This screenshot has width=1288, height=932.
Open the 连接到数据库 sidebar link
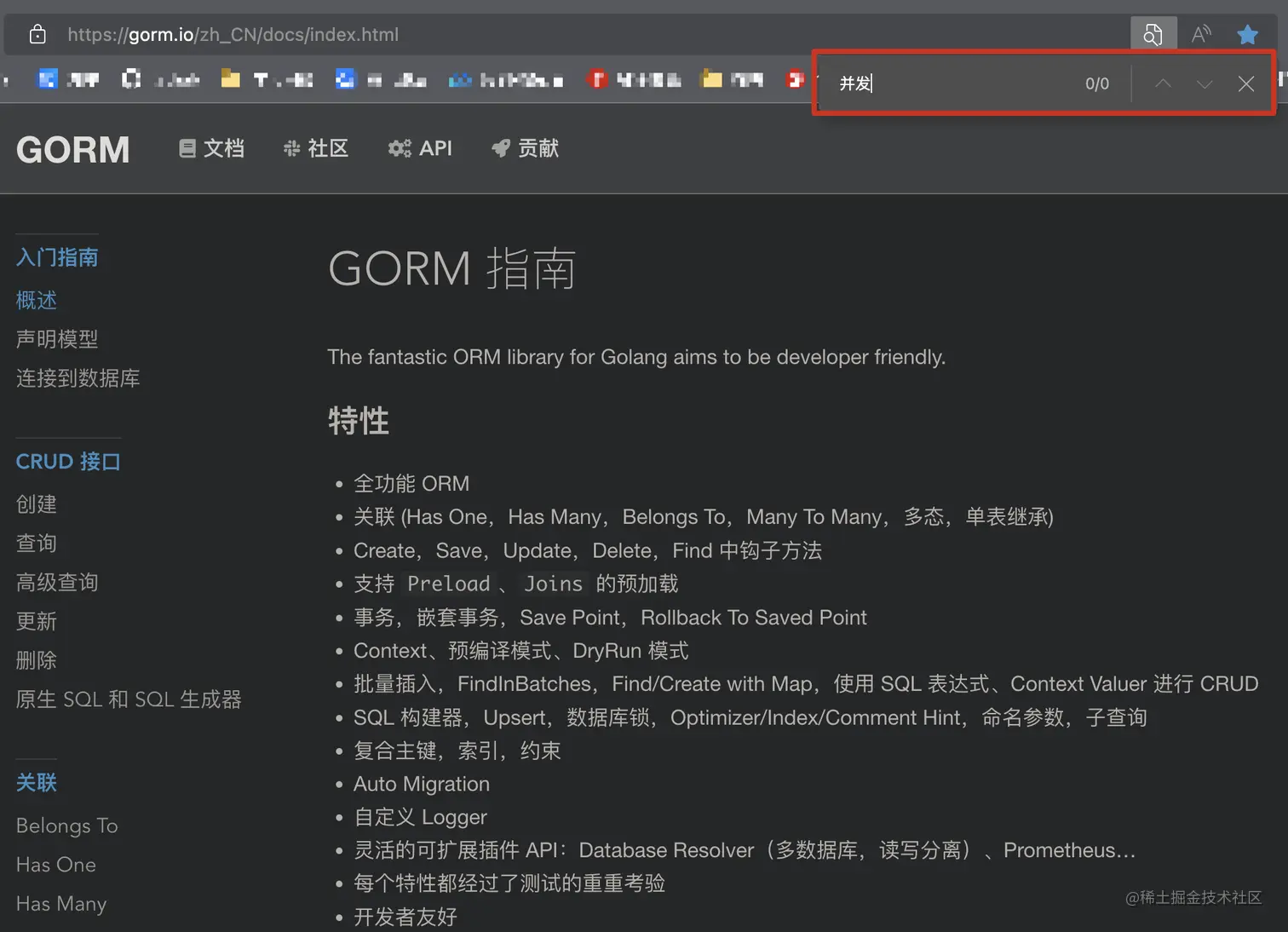click(x=78, y=378)
